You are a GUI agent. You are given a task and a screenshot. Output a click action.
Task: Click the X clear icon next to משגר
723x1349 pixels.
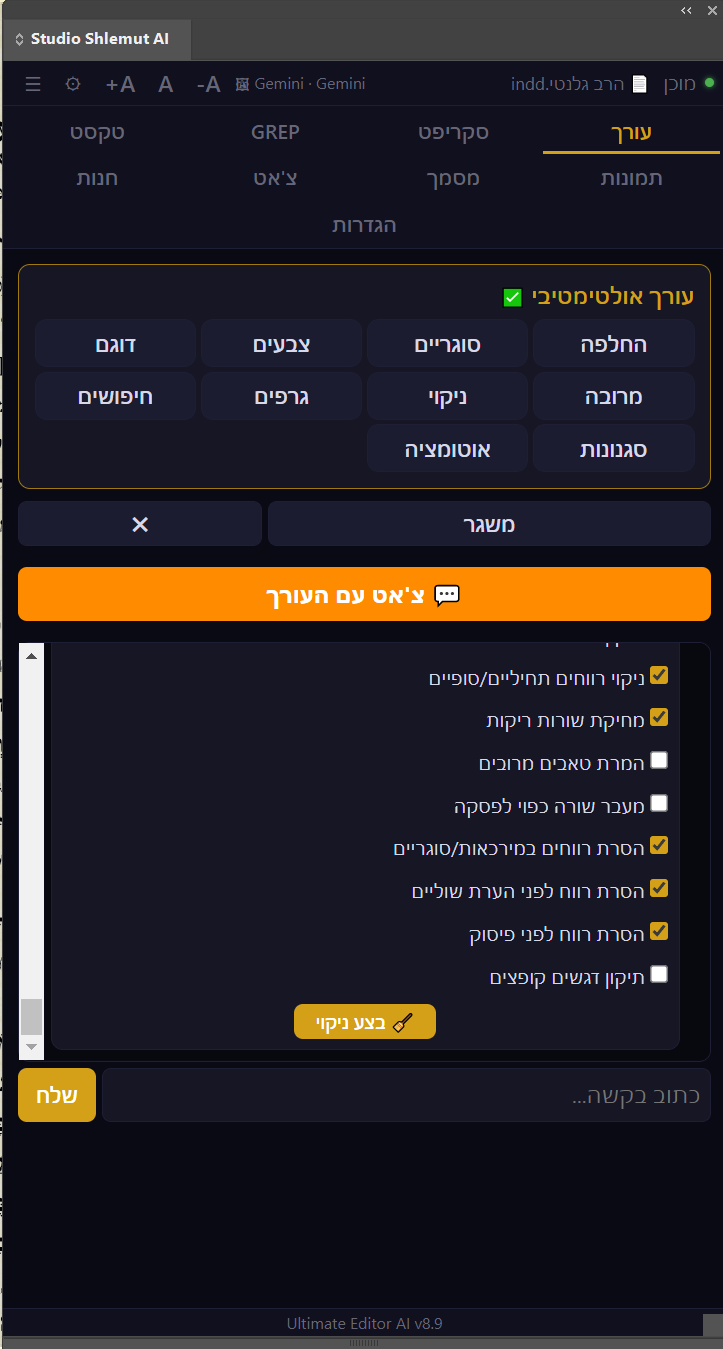tap(139, 523)
